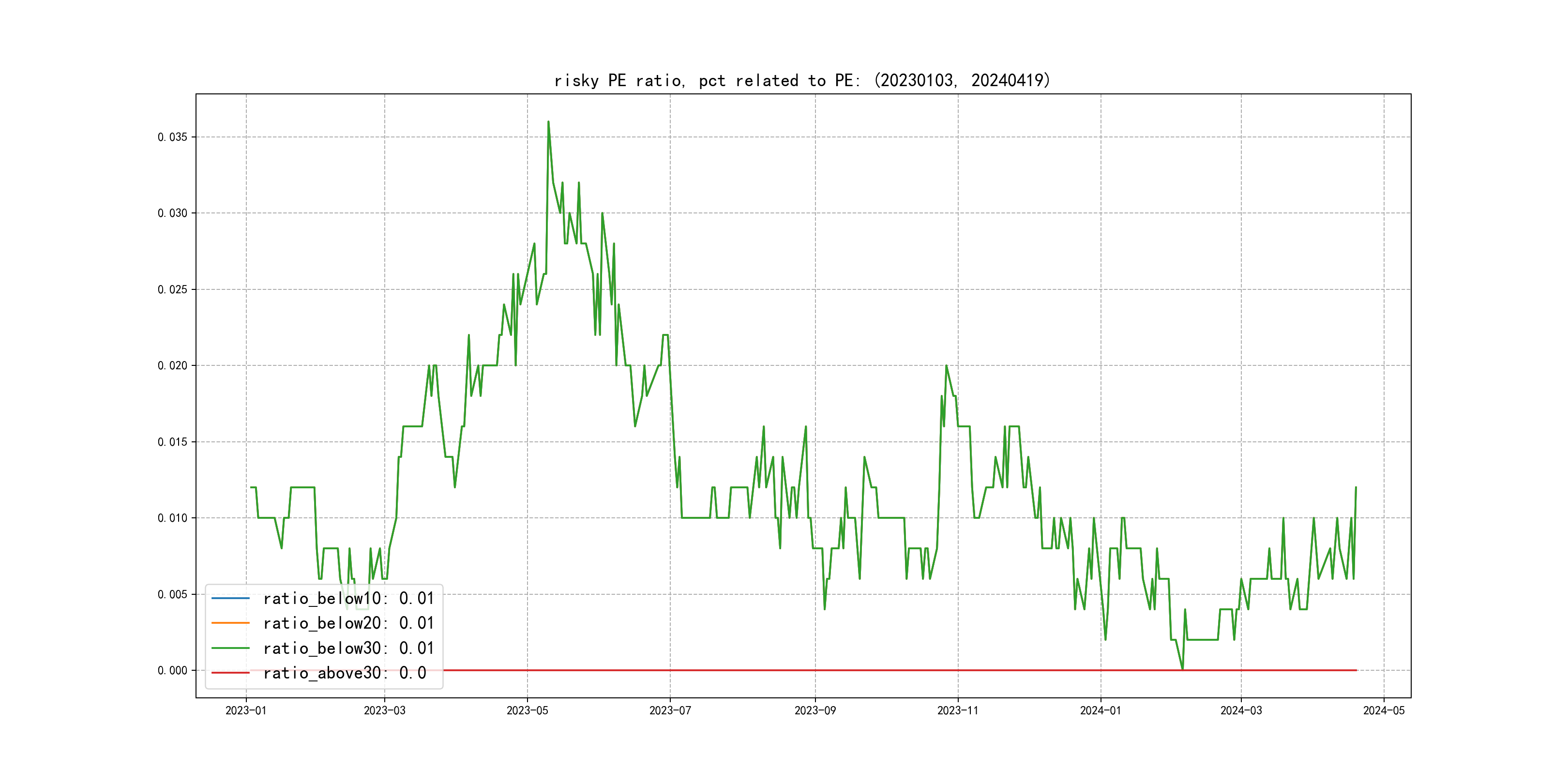The height and width of the screenshot is (784, 1568).
Task: Click the red ratio_above30 legend line
Action: tap(230, 673)
